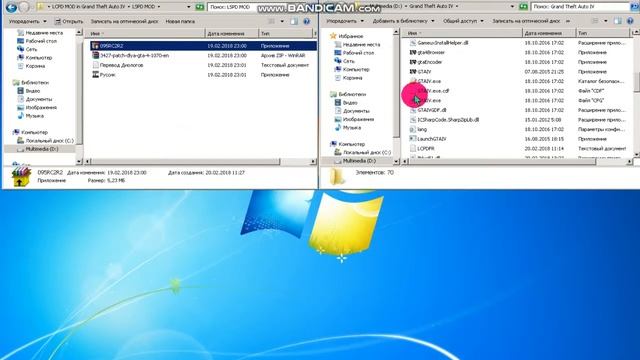The image size is (640, 360).
Task: Open help in the Grand Theft Auto IV window
Action: [x=630, y=21]
